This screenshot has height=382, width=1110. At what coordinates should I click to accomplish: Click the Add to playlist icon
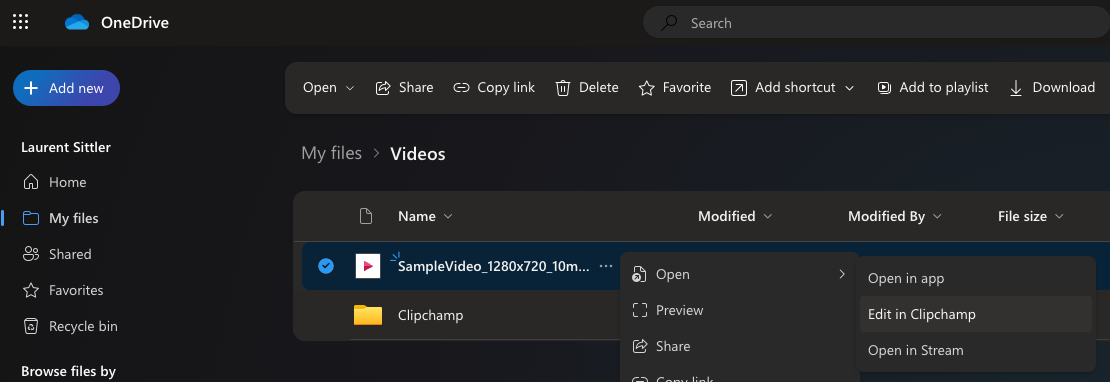884,88
